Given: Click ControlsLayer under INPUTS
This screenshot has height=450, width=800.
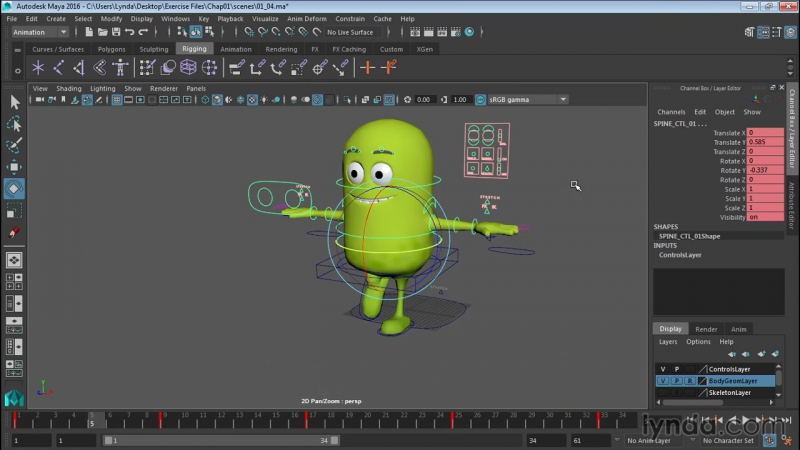Looking at the screenshot, I should pyautogui.click(x=680, y=255).
